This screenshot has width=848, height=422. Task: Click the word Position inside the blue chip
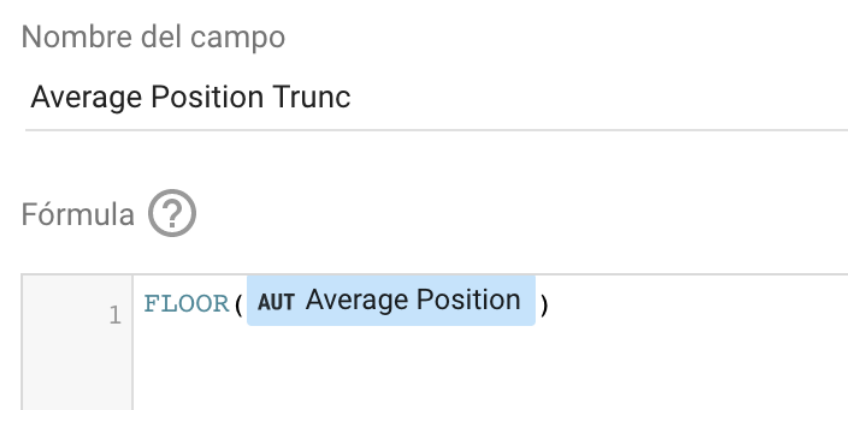[x=466, y=300]
